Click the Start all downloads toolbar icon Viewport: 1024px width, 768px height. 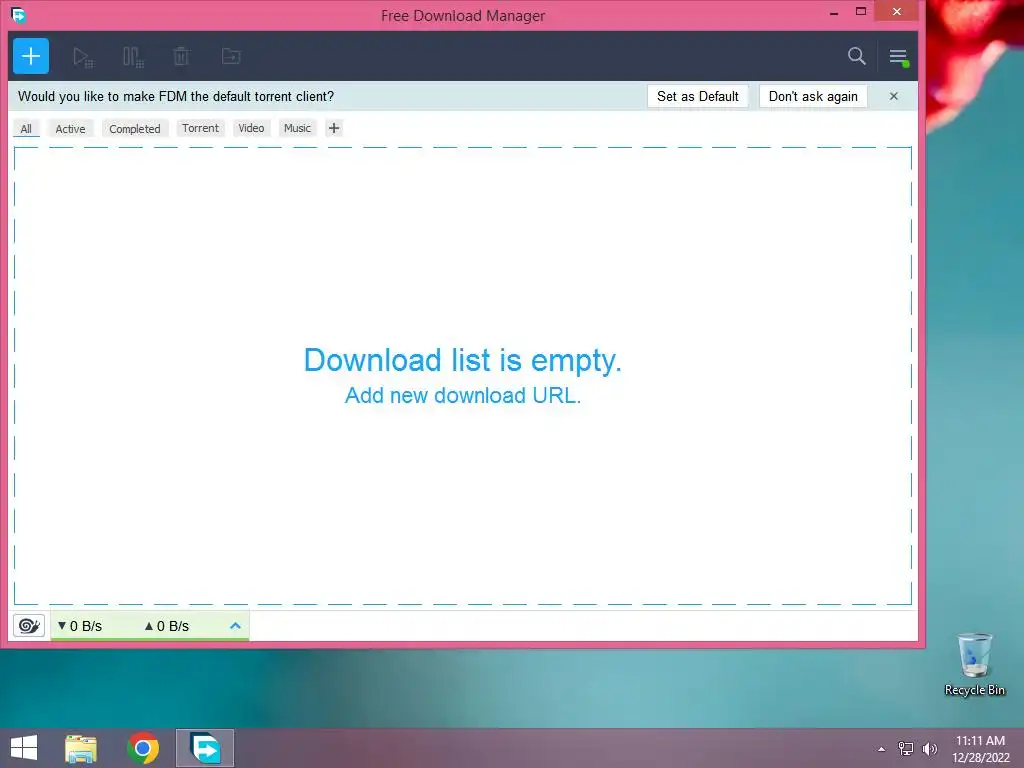(83, 57)
